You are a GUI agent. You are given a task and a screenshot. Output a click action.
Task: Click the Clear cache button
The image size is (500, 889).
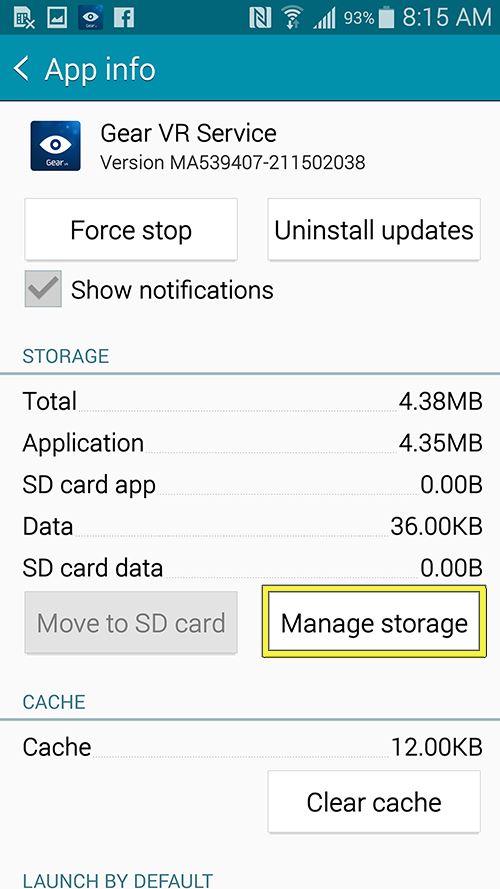[x=374, y=801]
